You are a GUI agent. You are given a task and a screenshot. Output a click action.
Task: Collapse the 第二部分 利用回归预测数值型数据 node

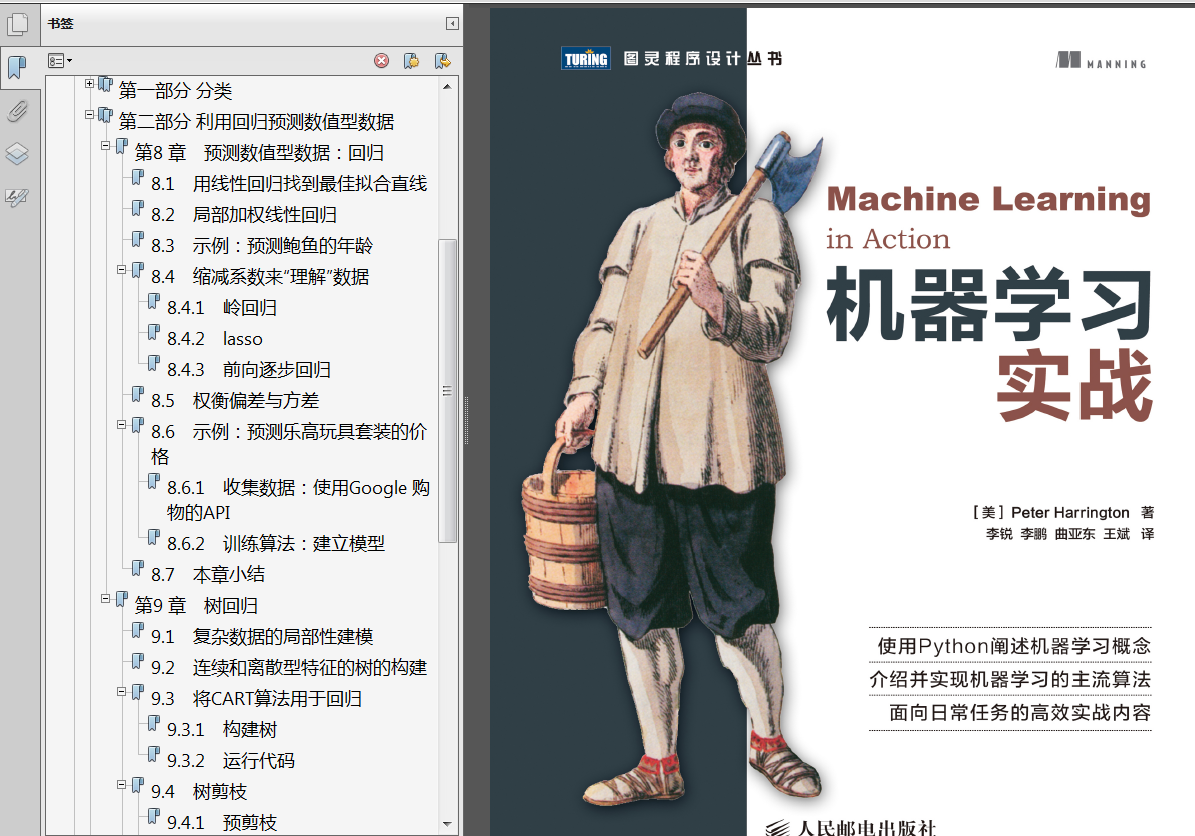89,115
